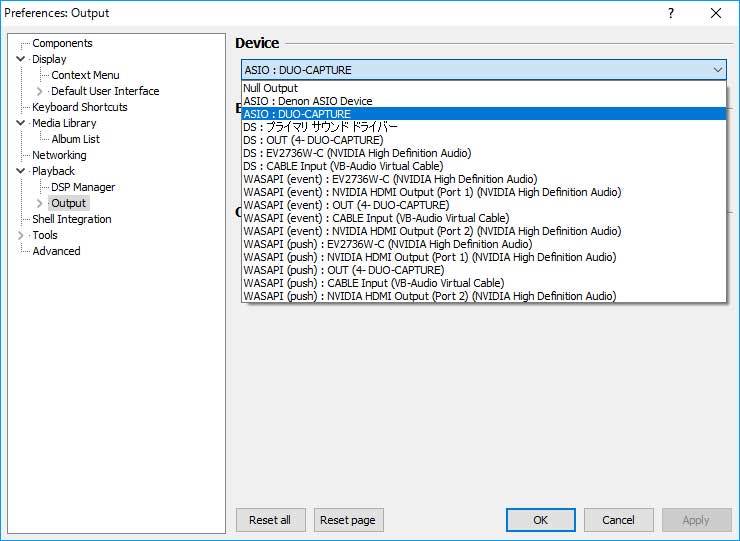This screenshot has width=740, height=541.
Task: Close the Preferences window
Action: [715, 13]
